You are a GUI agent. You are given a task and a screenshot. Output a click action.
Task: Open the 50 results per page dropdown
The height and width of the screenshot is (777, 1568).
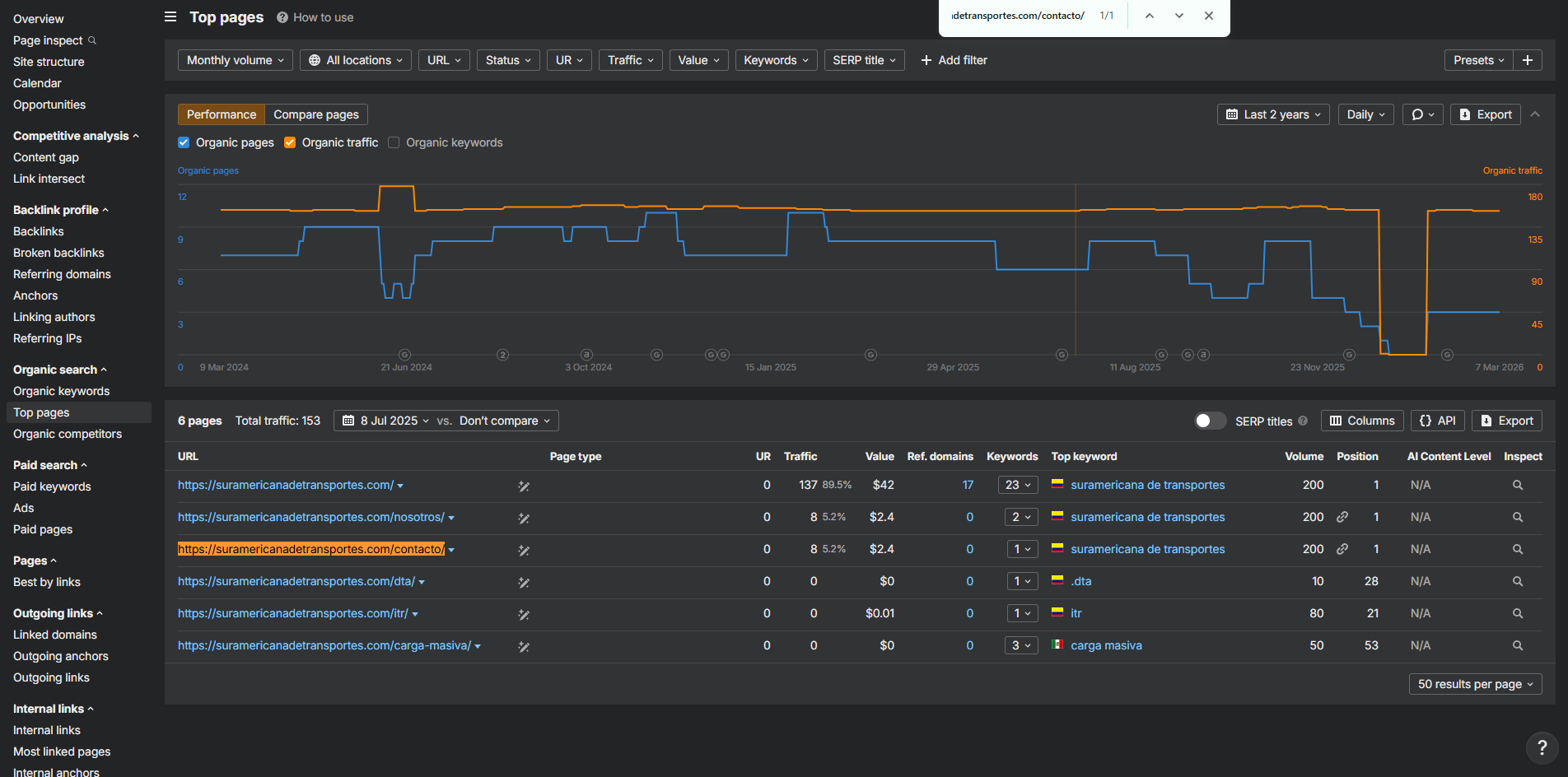(1475, 684)
